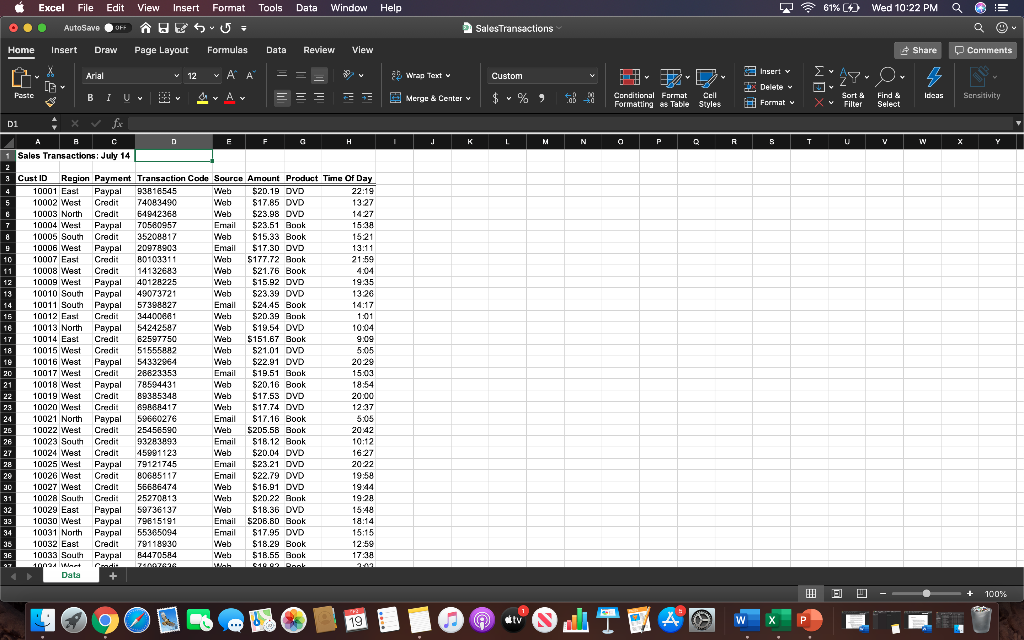Screen dimensions: 1024x640
Task: Add a new sheet with plus button
Action: [x=113, y=575]
